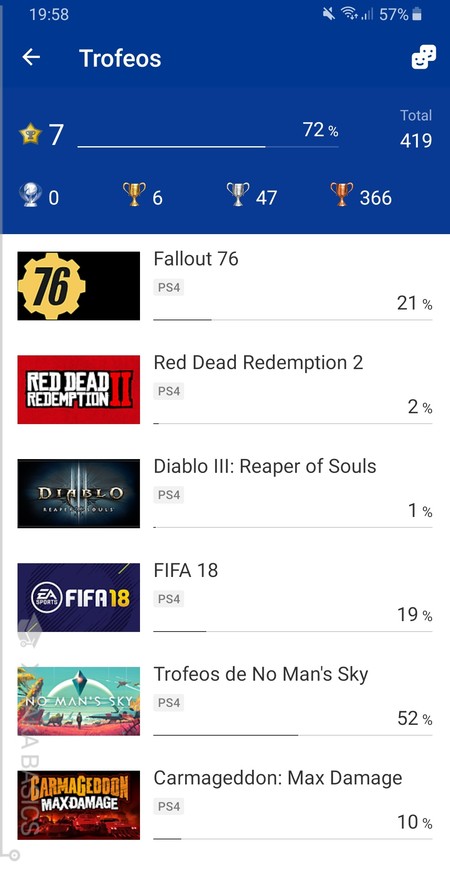
Task: Tap the trophy level star icon
Action: pos(30,134)
